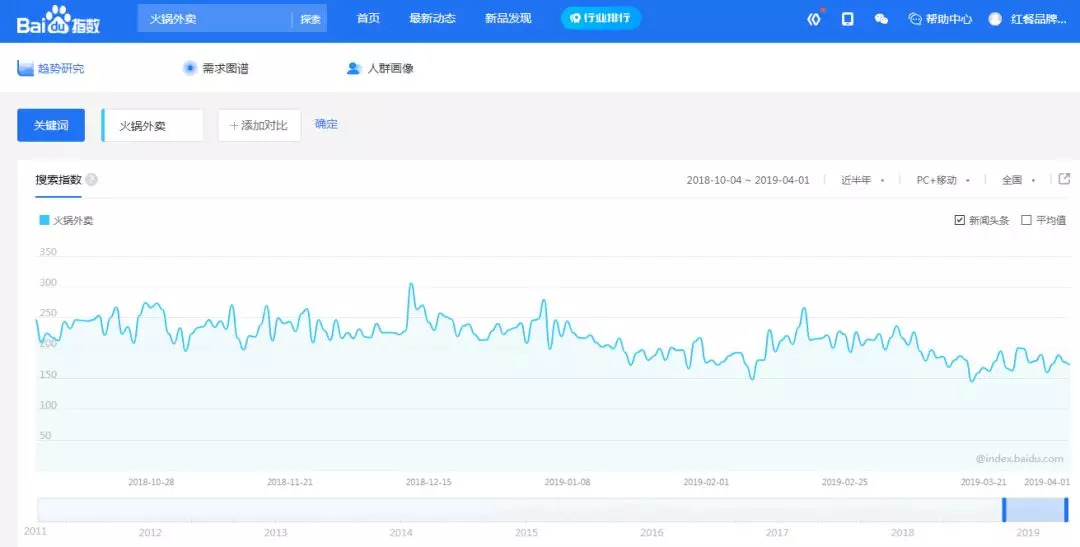1080x547 pixels.
Task: Open the 帮助中心 help link
Action: (948, 19)
